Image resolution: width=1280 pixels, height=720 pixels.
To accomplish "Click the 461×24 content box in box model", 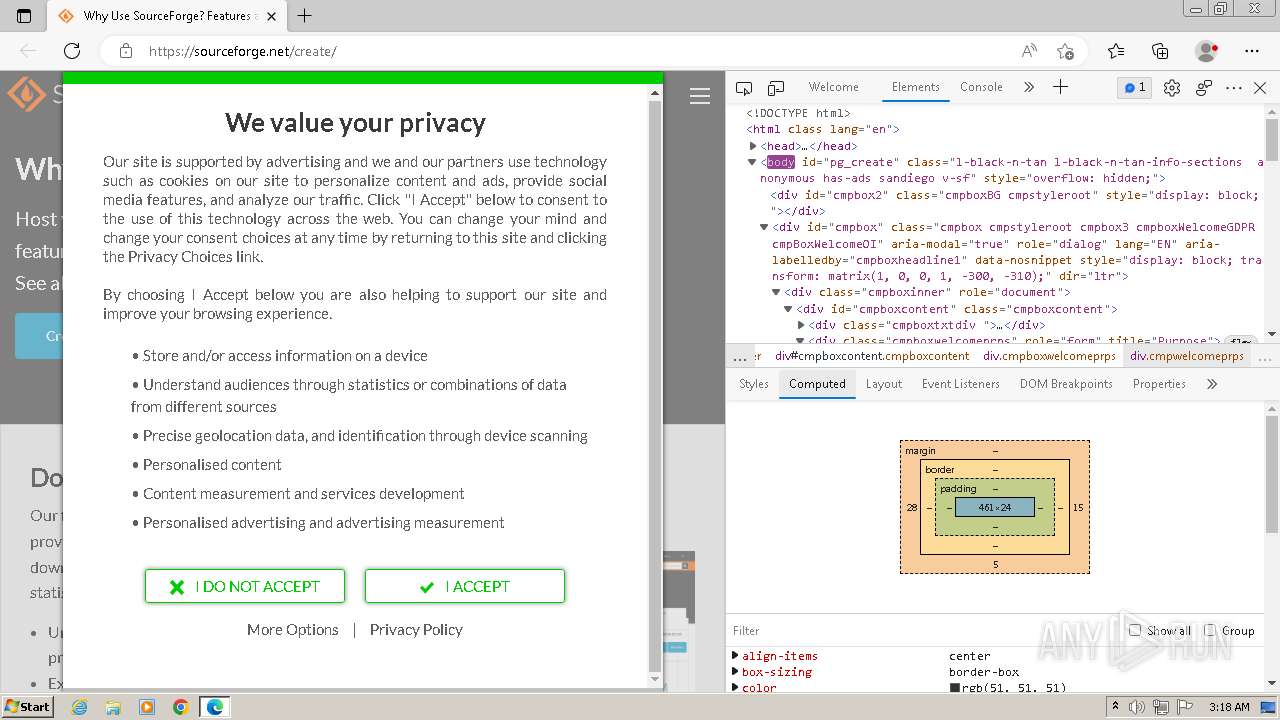I will coord(995,507).
